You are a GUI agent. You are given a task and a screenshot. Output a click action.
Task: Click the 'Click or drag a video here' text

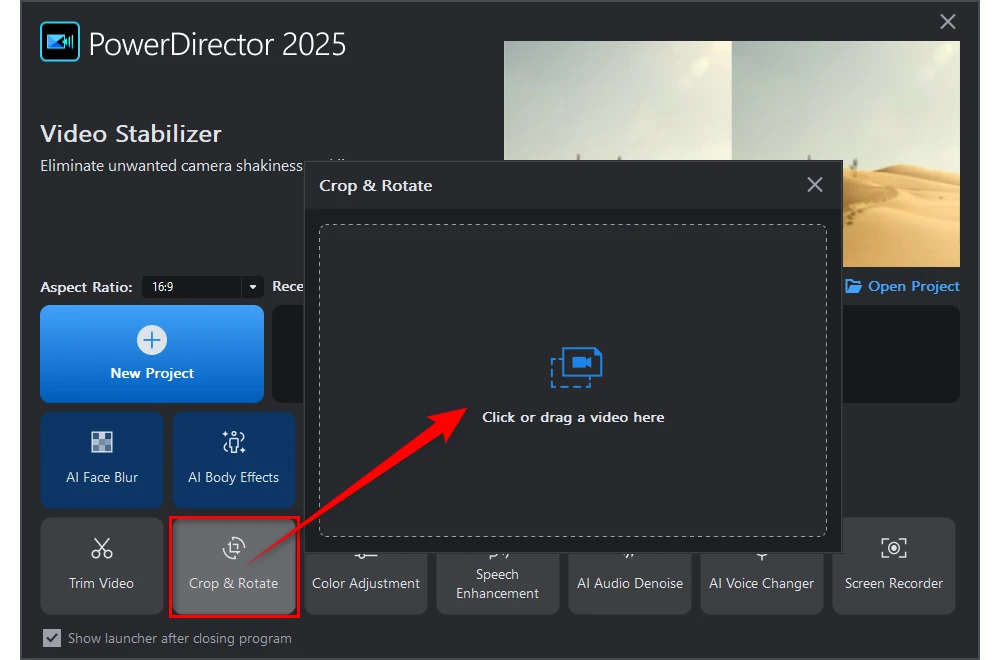tap(573, 417)
